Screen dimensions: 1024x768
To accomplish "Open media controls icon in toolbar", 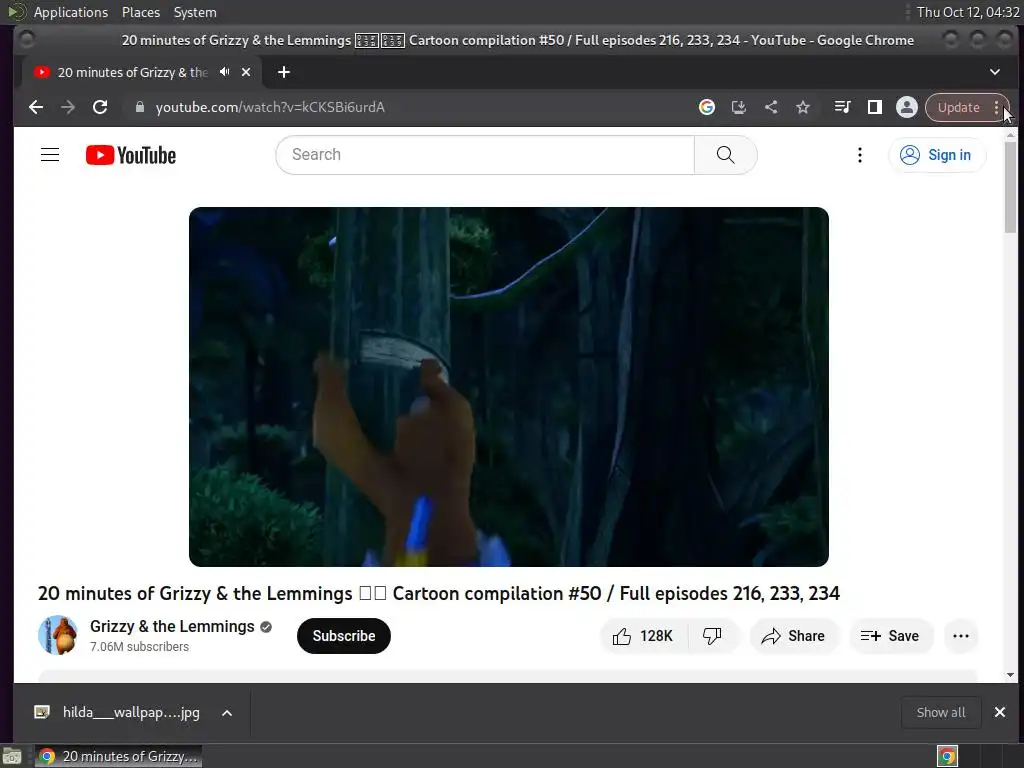I will pos(842,107).
